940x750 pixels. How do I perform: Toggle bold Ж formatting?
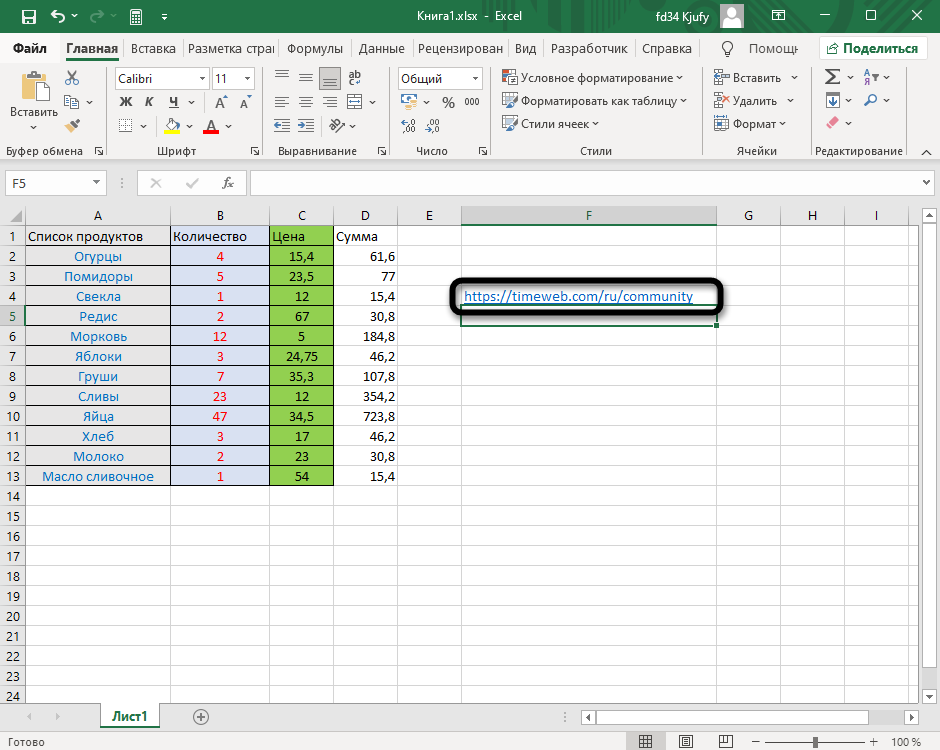click(126, 102)
